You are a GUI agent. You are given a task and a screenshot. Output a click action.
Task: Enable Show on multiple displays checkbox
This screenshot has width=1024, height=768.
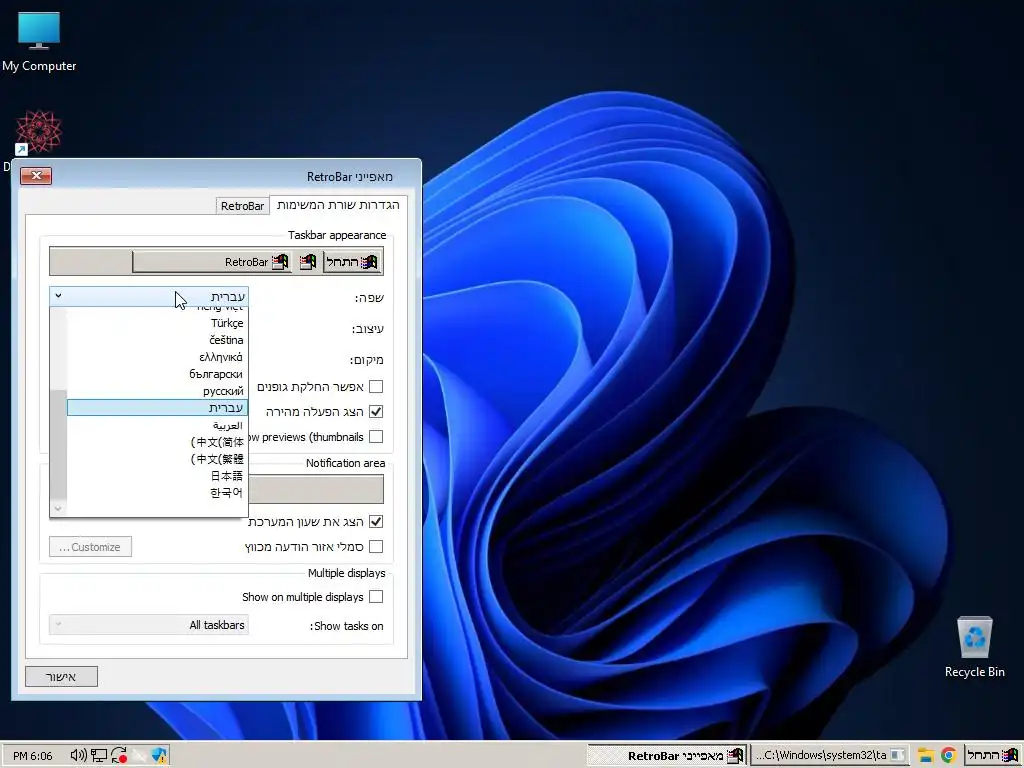point(376,596)
